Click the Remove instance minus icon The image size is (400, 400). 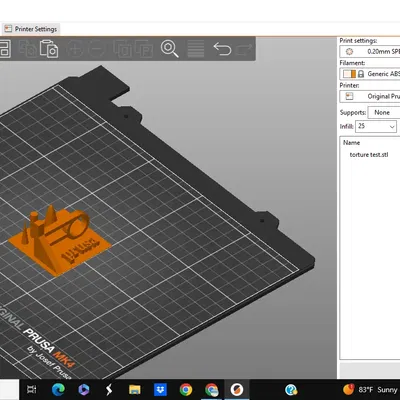coord(97,49)
